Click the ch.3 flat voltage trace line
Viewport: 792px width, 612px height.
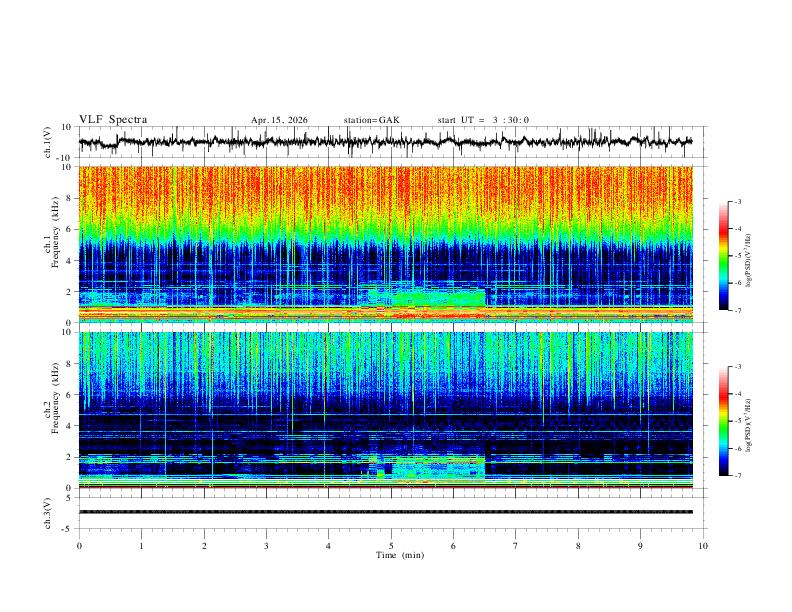point(385,512)
